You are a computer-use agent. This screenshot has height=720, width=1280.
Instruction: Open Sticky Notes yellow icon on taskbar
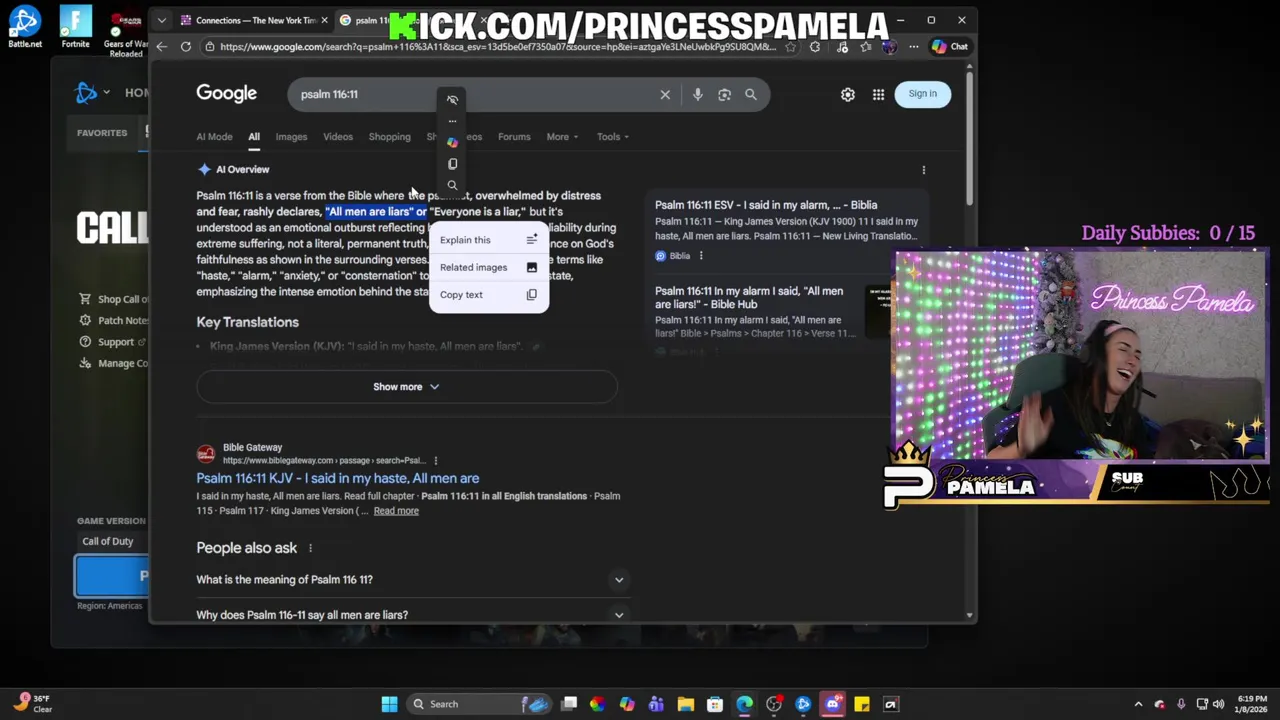(x=862, y=704)
